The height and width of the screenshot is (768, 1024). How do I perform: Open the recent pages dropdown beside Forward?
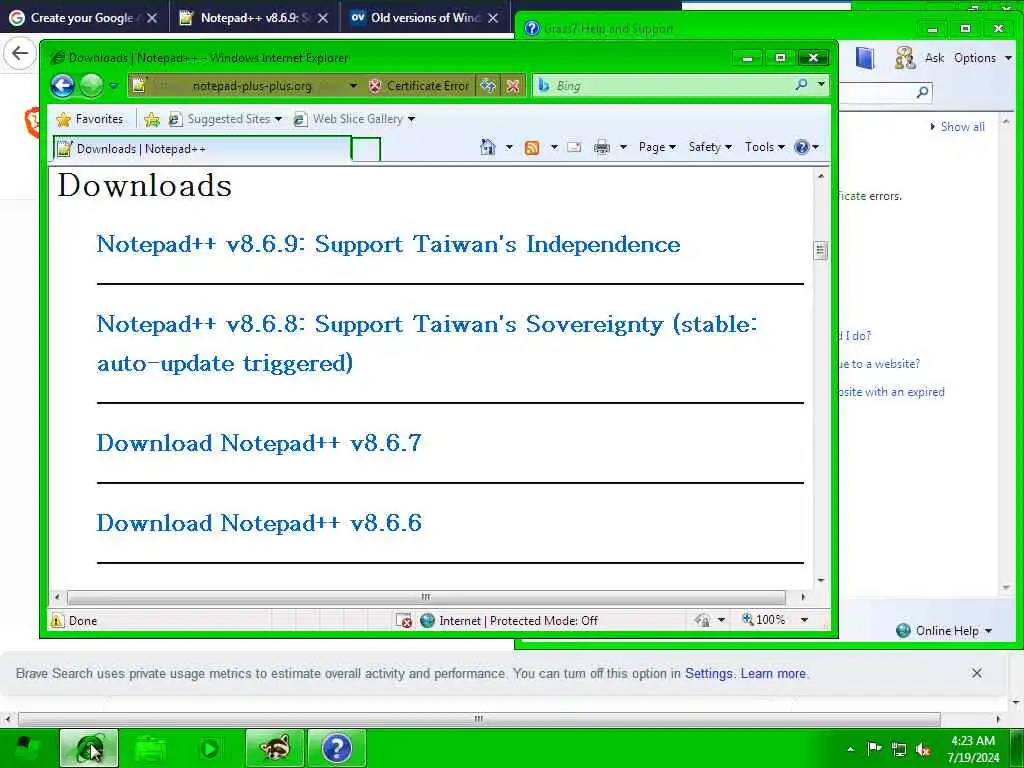[x=113, y=86]
